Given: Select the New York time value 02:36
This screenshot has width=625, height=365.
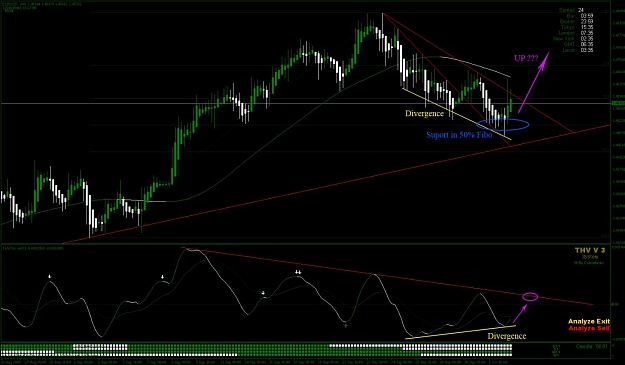Looking at the screenshot, I should tap(587, 39).
